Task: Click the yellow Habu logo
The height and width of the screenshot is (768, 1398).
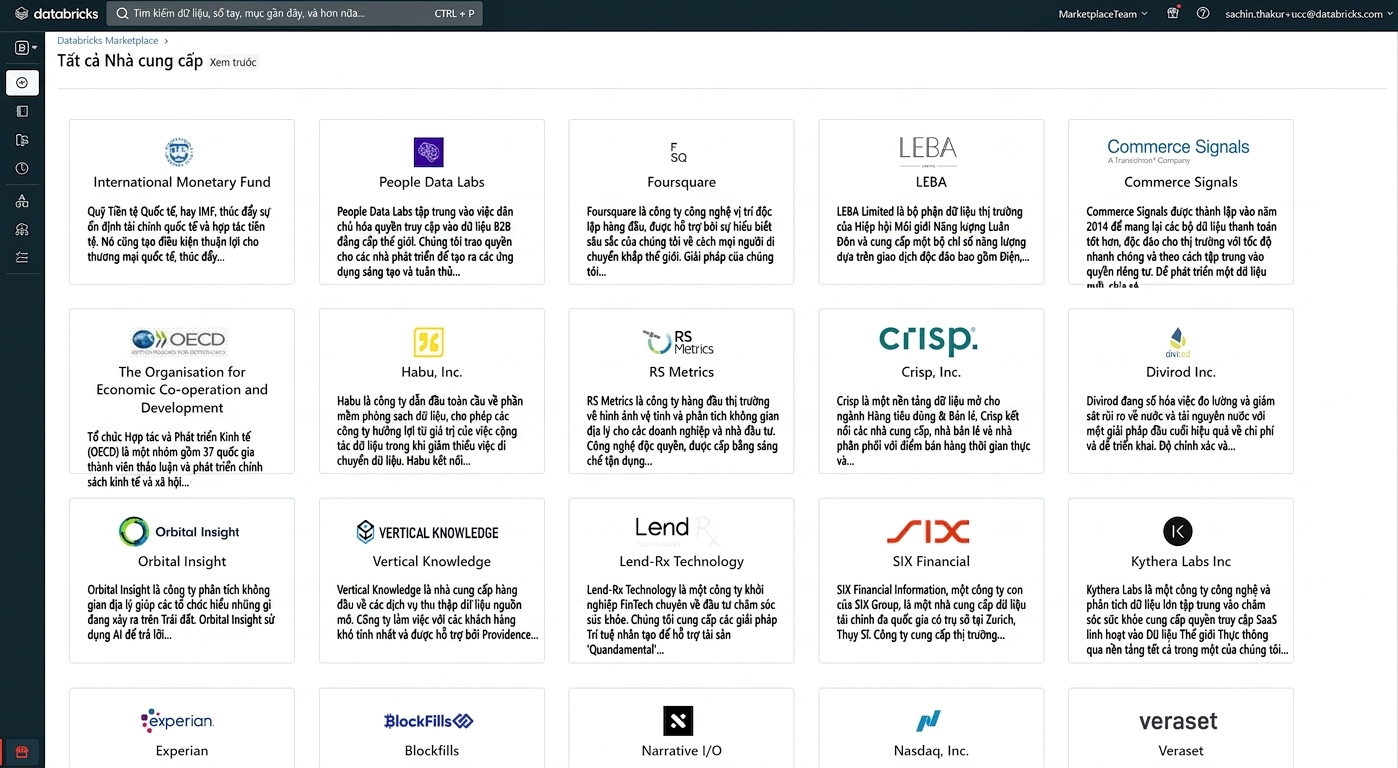Action: tap(428, 342)
